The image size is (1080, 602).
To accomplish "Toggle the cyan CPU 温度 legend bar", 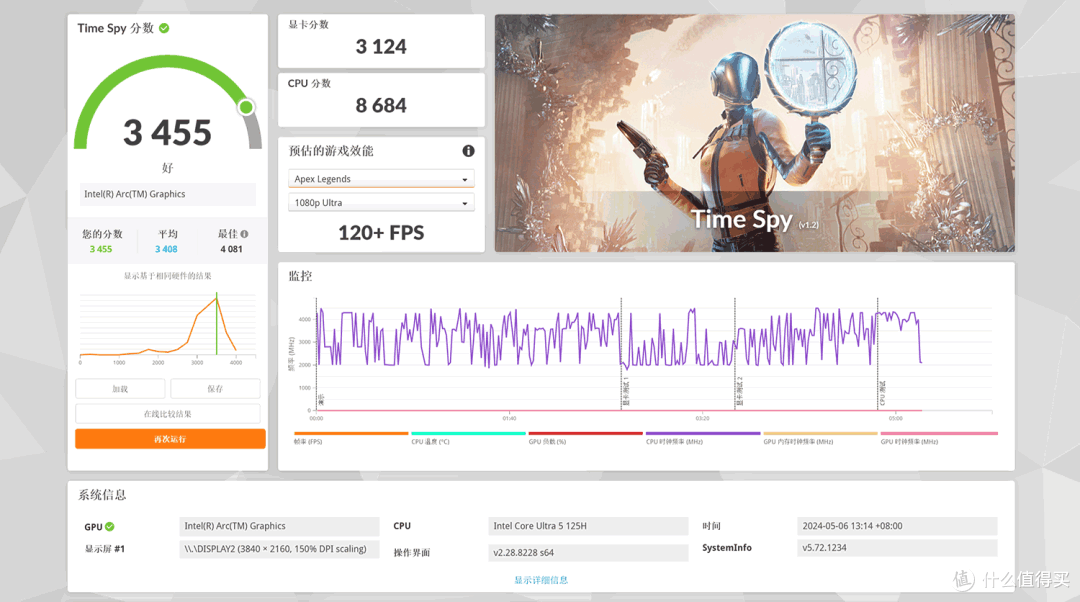I will pos(468,433).
